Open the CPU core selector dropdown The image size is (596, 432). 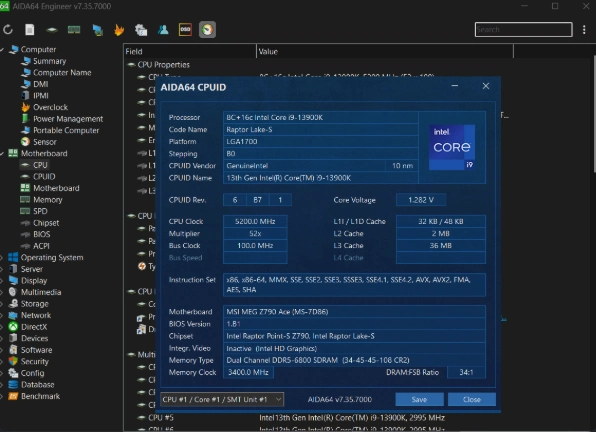(x=222, y=399)
